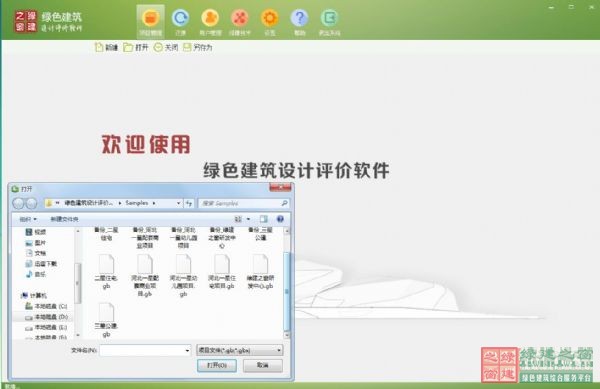Select the 河北一星配套商业项目.gb file
The image size is (600, 389).
click(145, 275)
